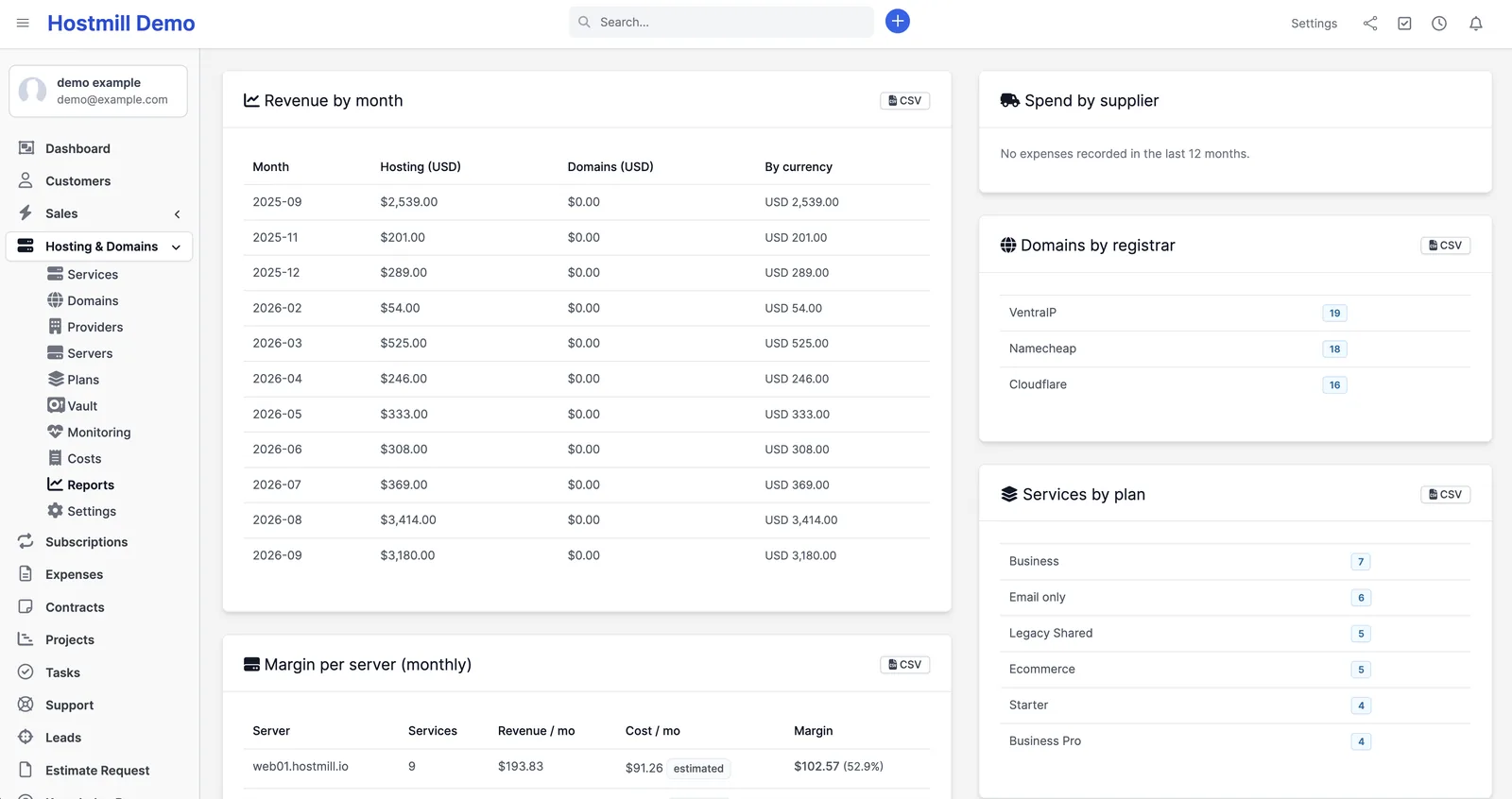The width and height of the screenshot is (1512, 799).
Task: Expand the Sales menu chevron
Action: pos(177,214)
